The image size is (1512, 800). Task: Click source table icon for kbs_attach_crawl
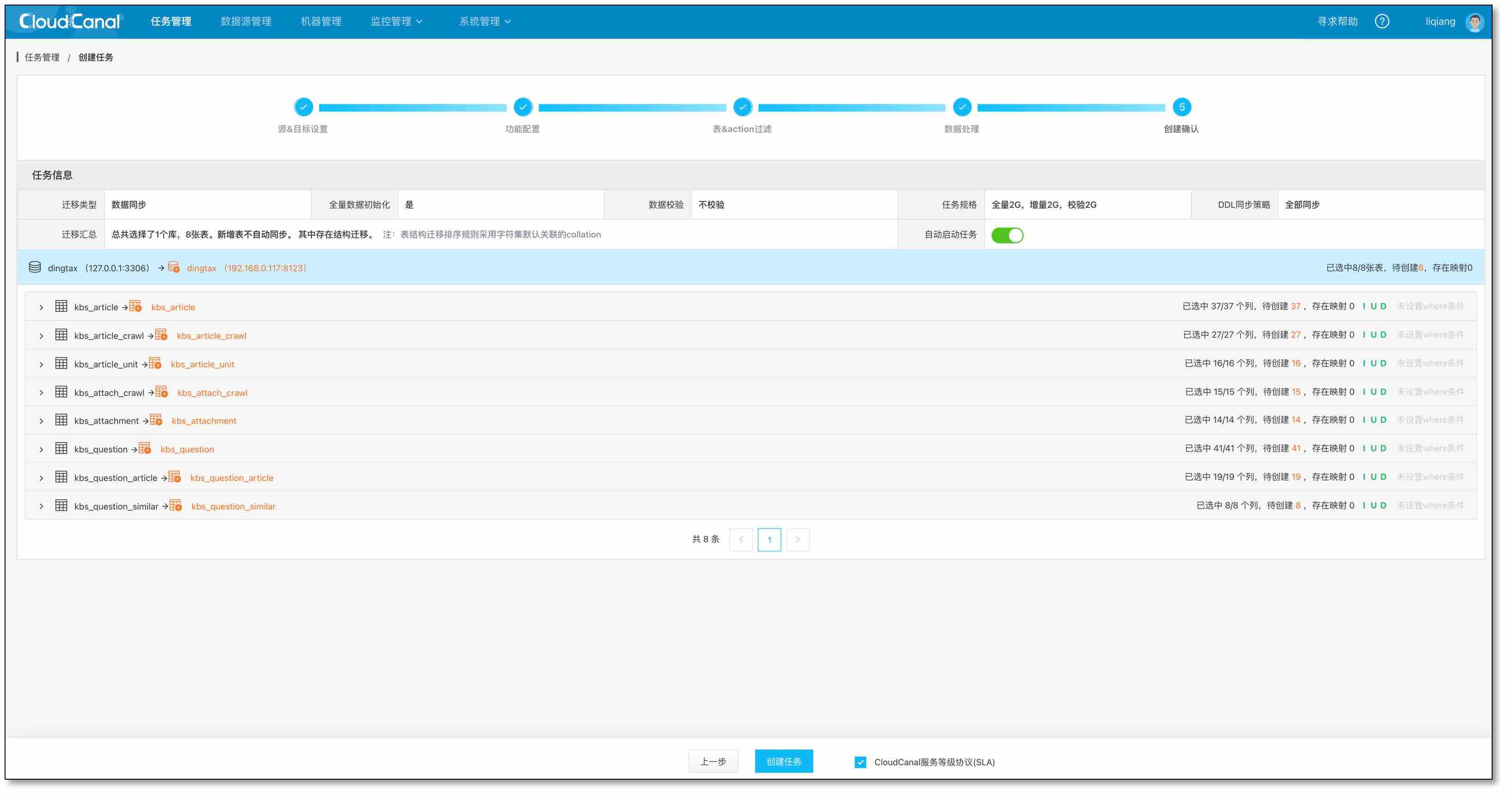pos(61,392)
